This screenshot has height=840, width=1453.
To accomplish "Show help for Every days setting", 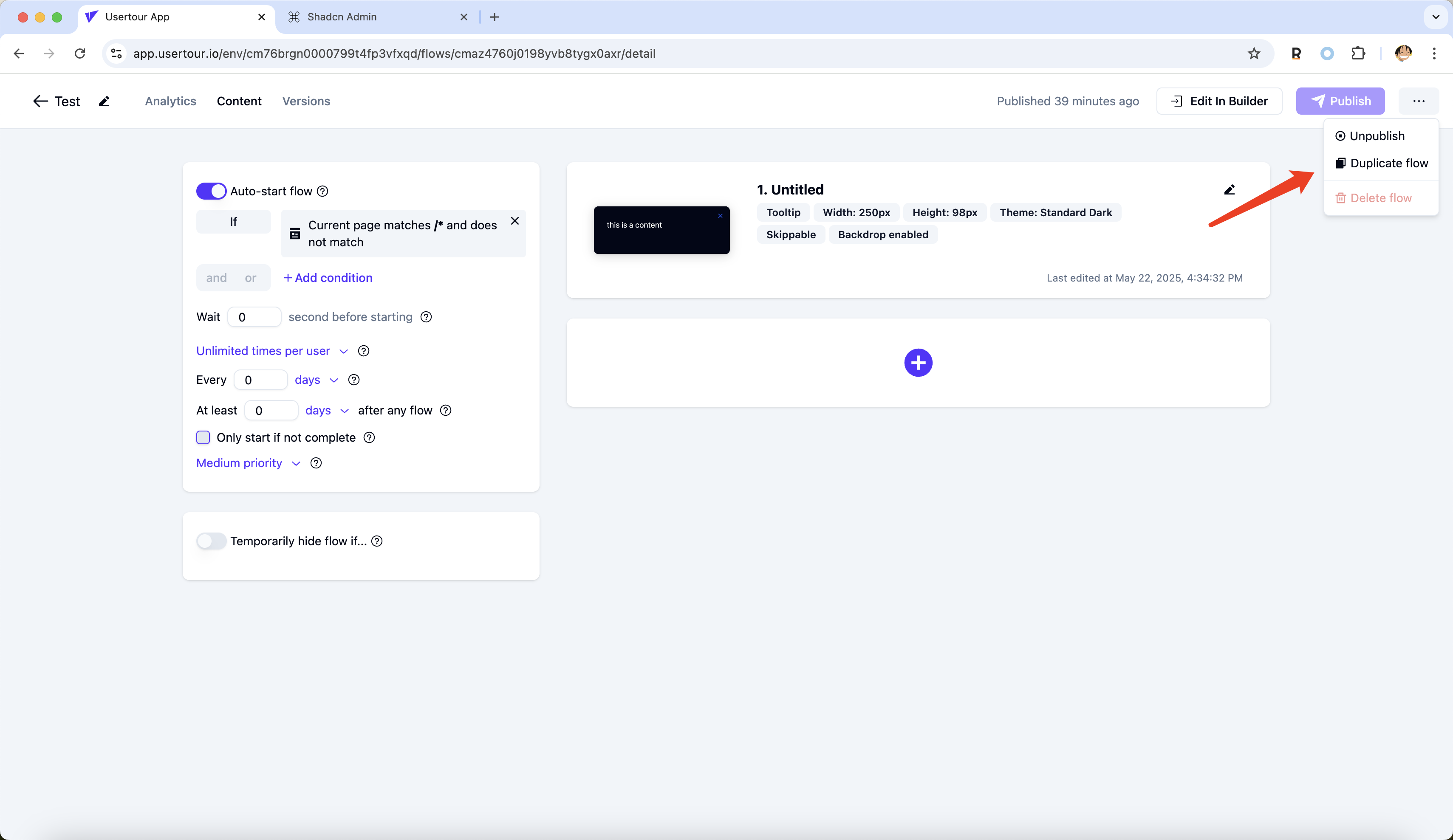I will click(x=354, y=380).
